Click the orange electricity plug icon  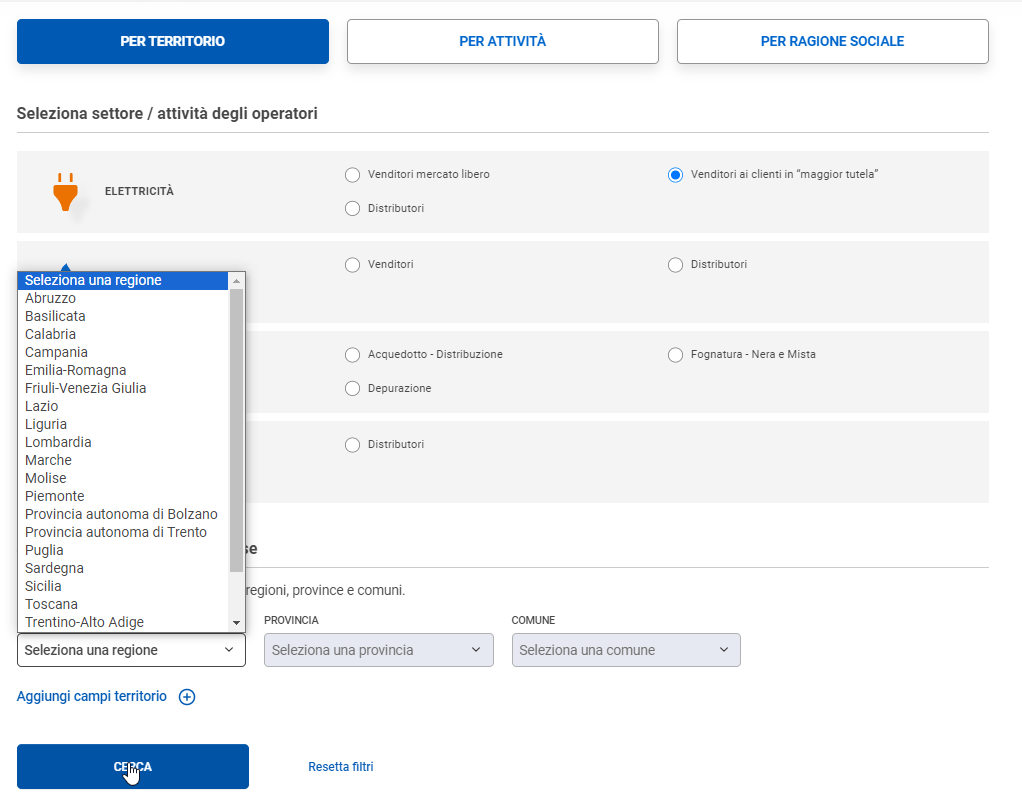pos(65,192)
